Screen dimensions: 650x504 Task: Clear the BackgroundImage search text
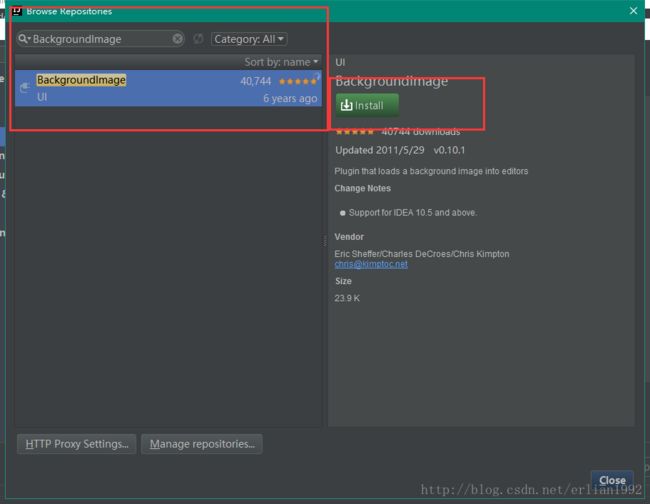(177, 39)
